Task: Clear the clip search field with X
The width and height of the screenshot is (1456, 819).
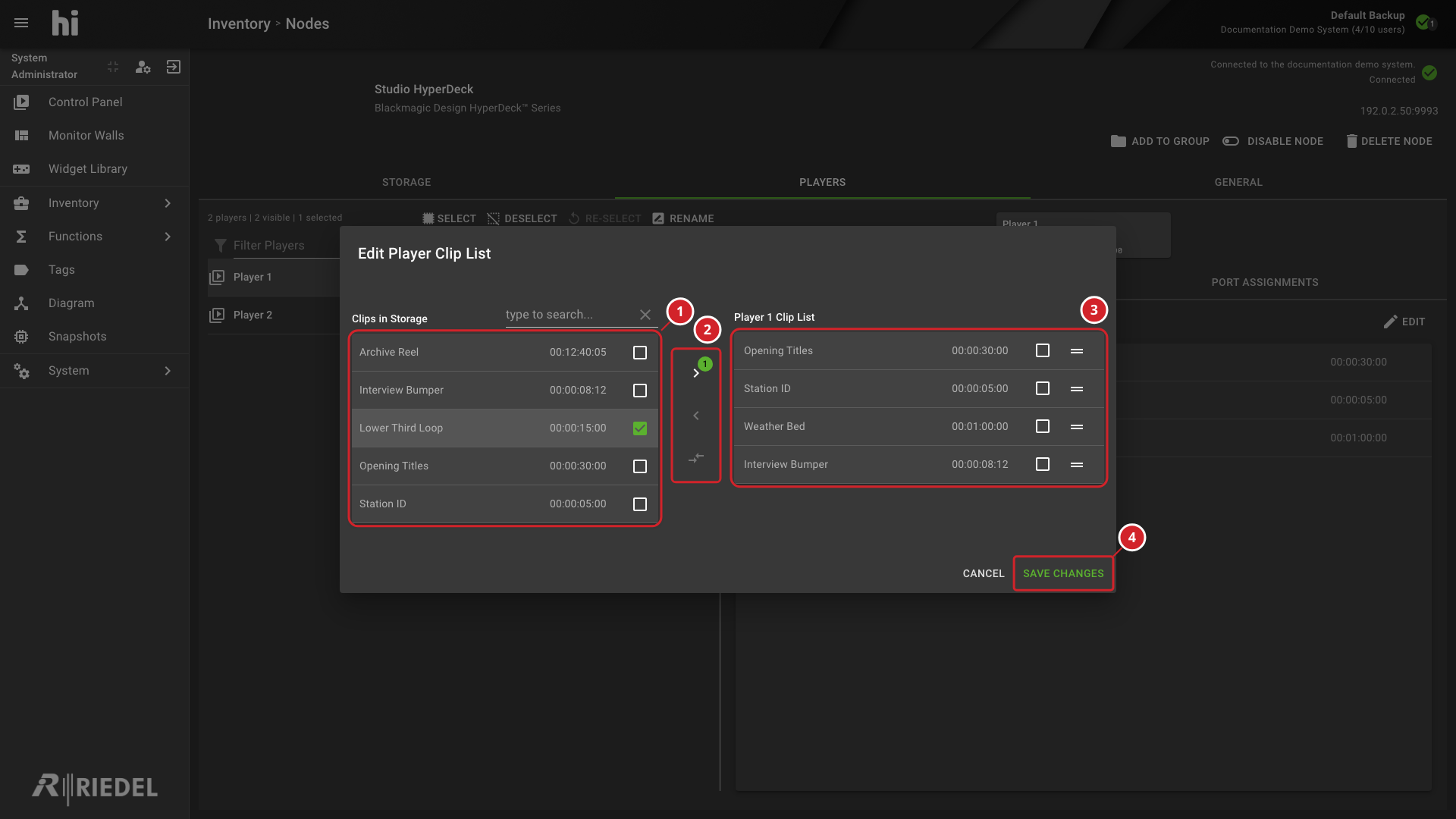Action: coord(645,314)
